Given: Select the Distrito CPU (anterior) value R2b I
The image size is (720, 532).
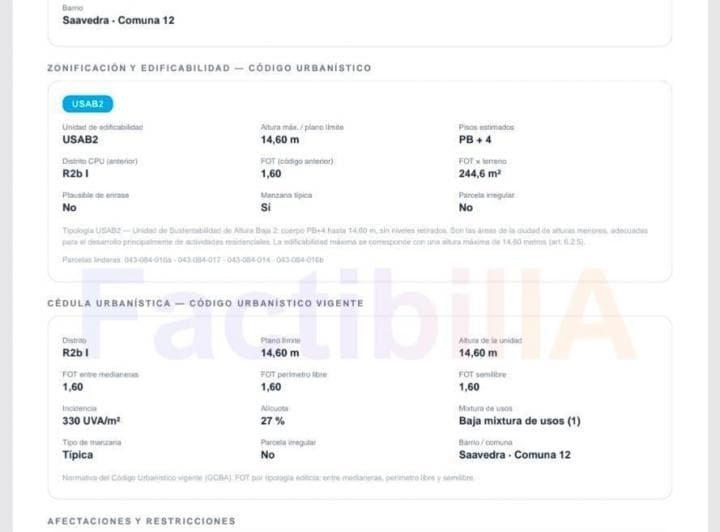Looking at the screenshot, I should [x=75, y=174].
